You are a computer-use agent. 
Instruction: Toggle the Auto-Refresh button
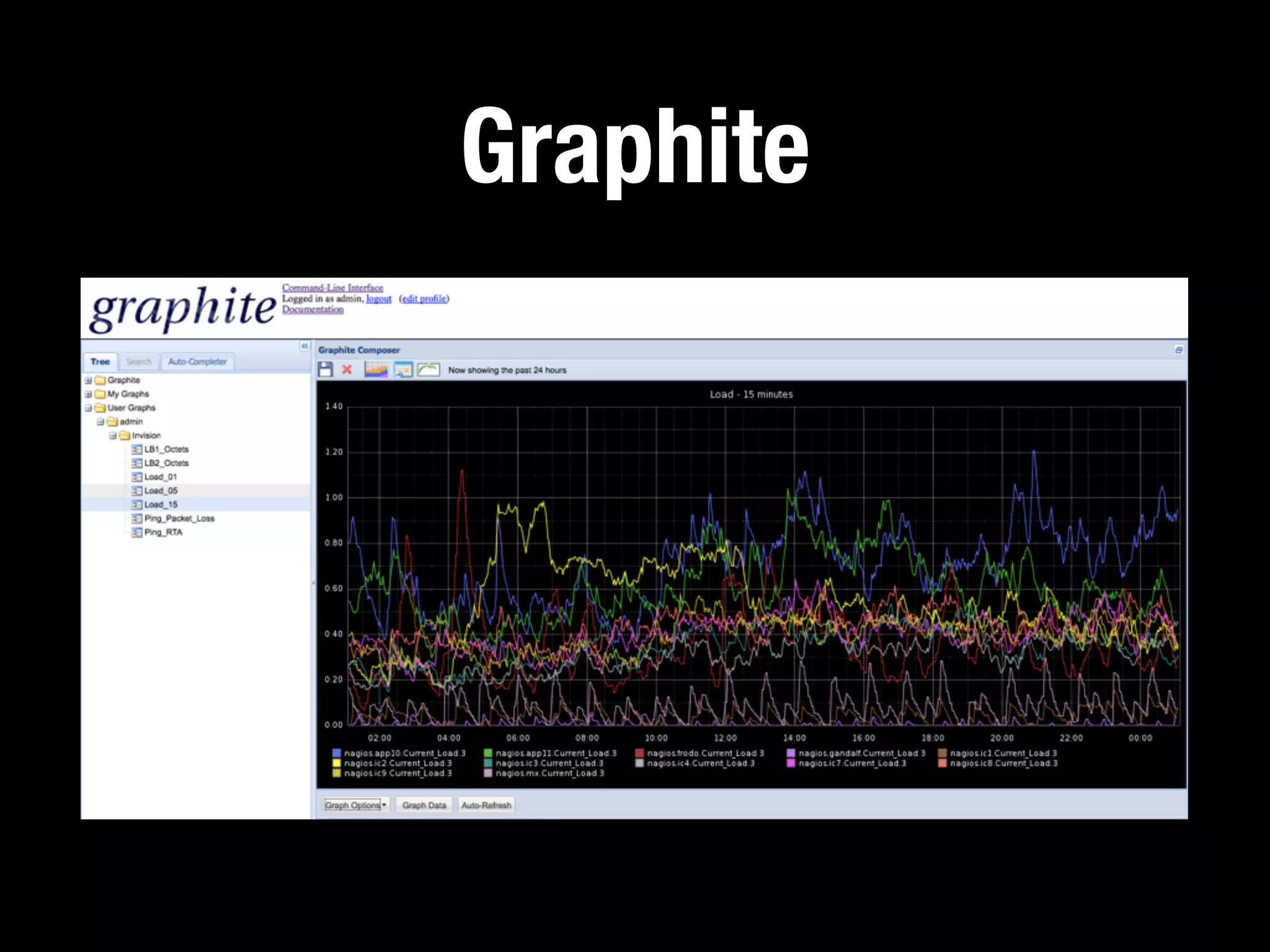point(486,805)
